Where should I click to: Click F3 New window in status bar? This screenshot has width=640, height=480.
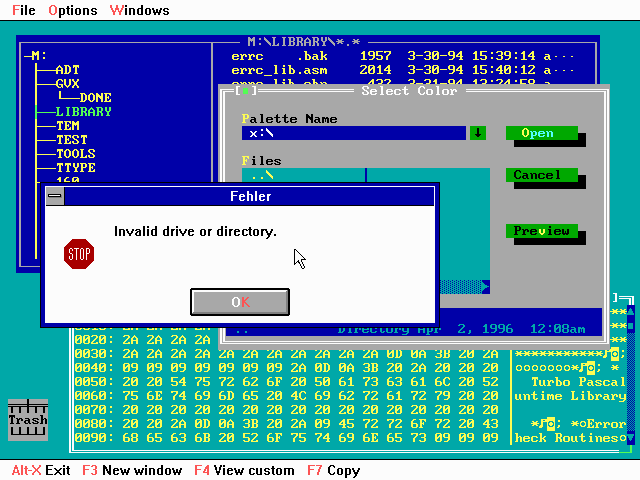tap(132, 470)
